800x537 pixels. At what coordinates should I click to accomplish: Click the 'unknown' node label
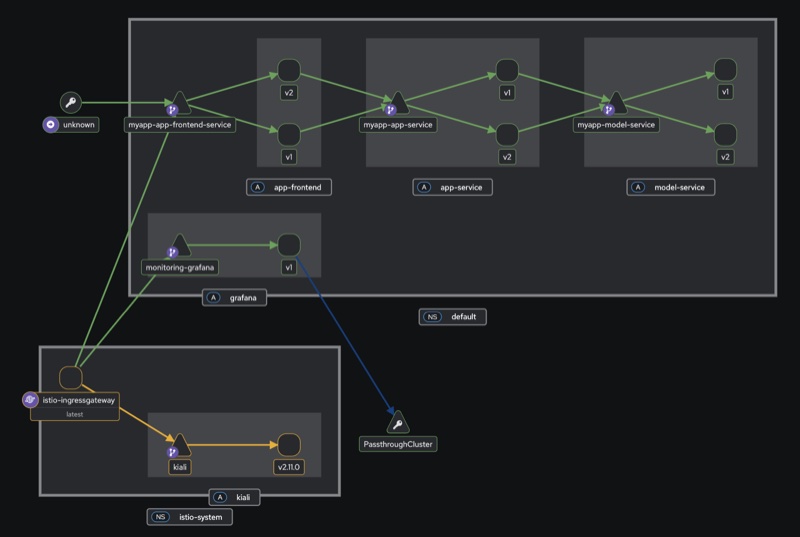(x=79, y=124)
